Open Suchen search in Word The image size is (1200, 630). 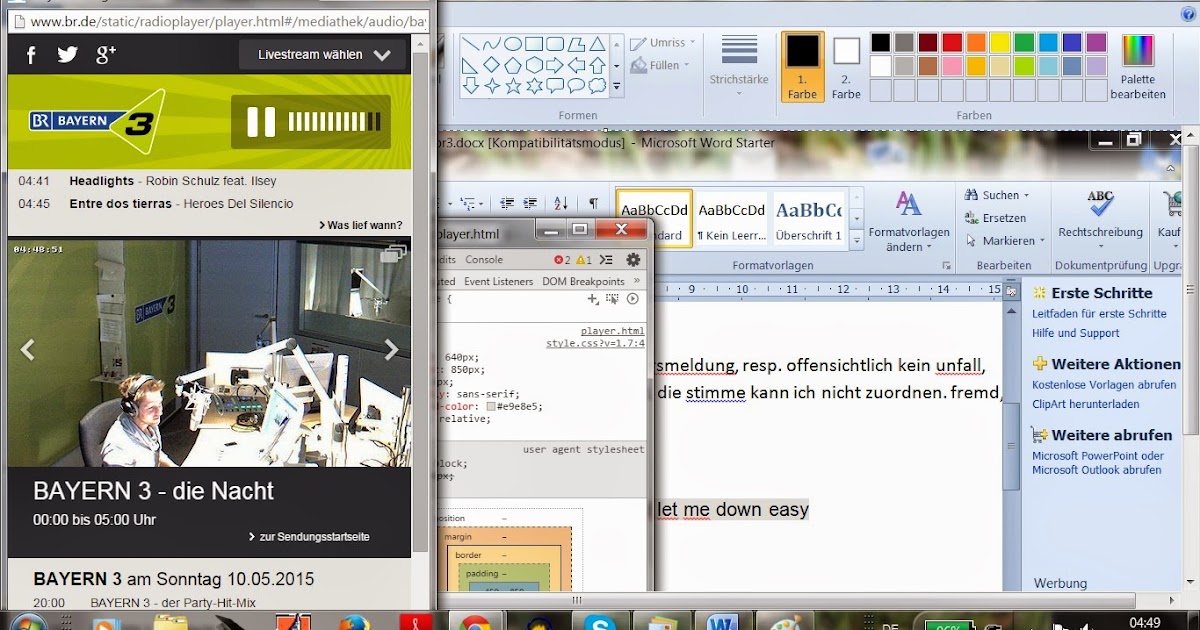997,195
